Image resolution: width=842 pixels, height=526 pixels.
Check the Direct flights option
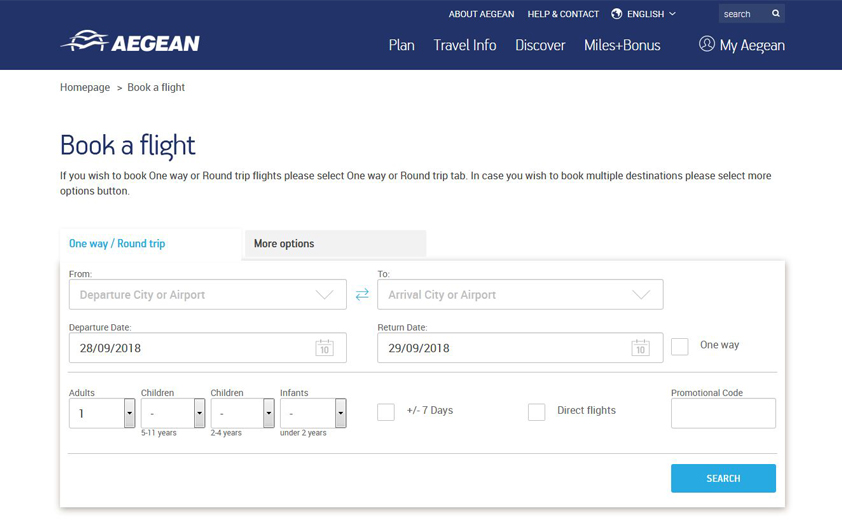tap(537, 412)
